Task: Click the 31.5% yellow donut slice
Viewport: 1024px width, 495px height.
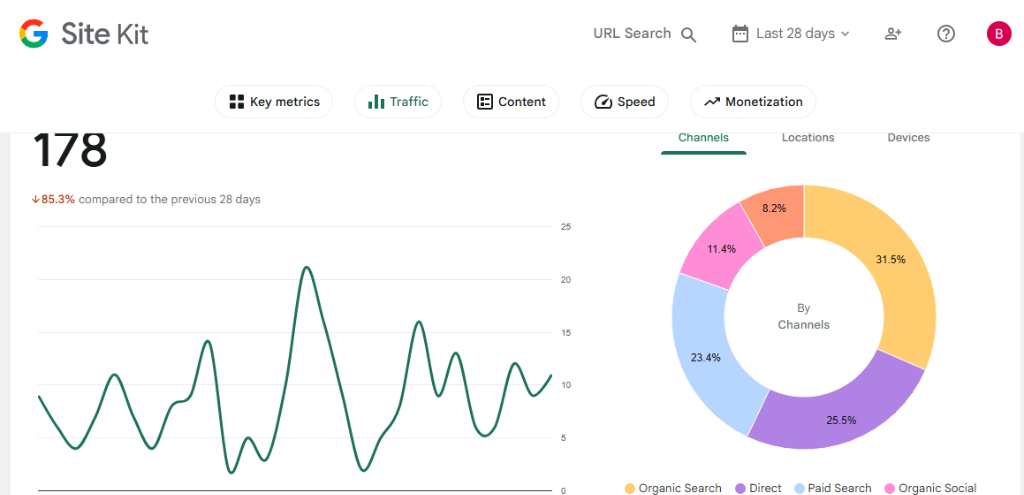Action: click(x=889, y=259)
